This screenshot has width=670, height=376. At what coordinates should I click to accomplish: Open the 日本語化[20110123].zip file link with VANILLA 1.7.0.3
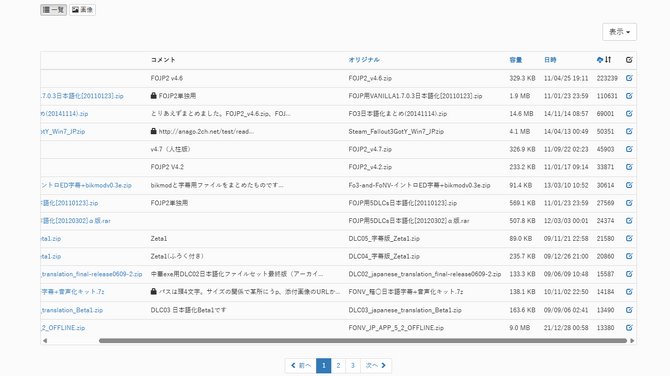click(x=82, y=96)
